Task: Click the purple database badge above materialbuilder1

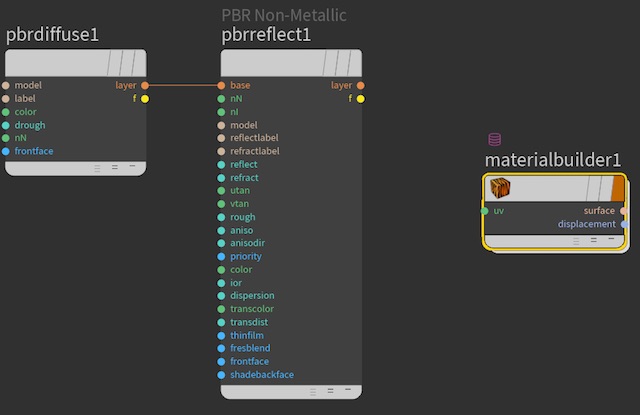Action: (x=494, y=140)
